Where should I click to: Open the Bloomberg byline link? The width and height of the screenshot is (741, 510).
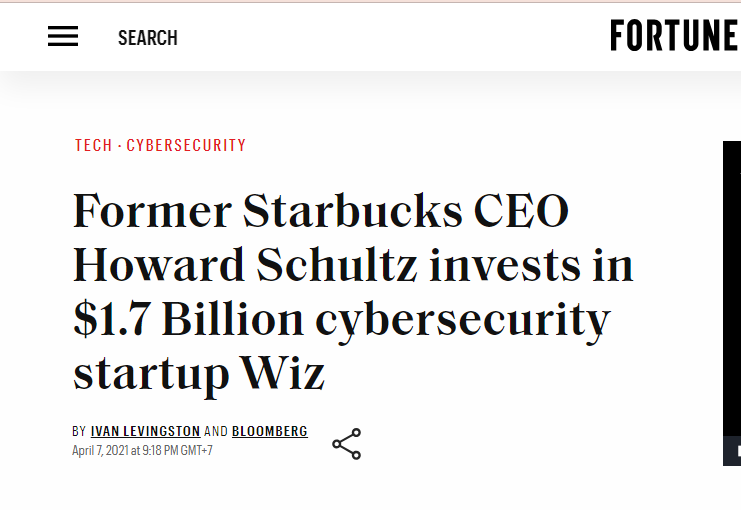coord(270,431)
